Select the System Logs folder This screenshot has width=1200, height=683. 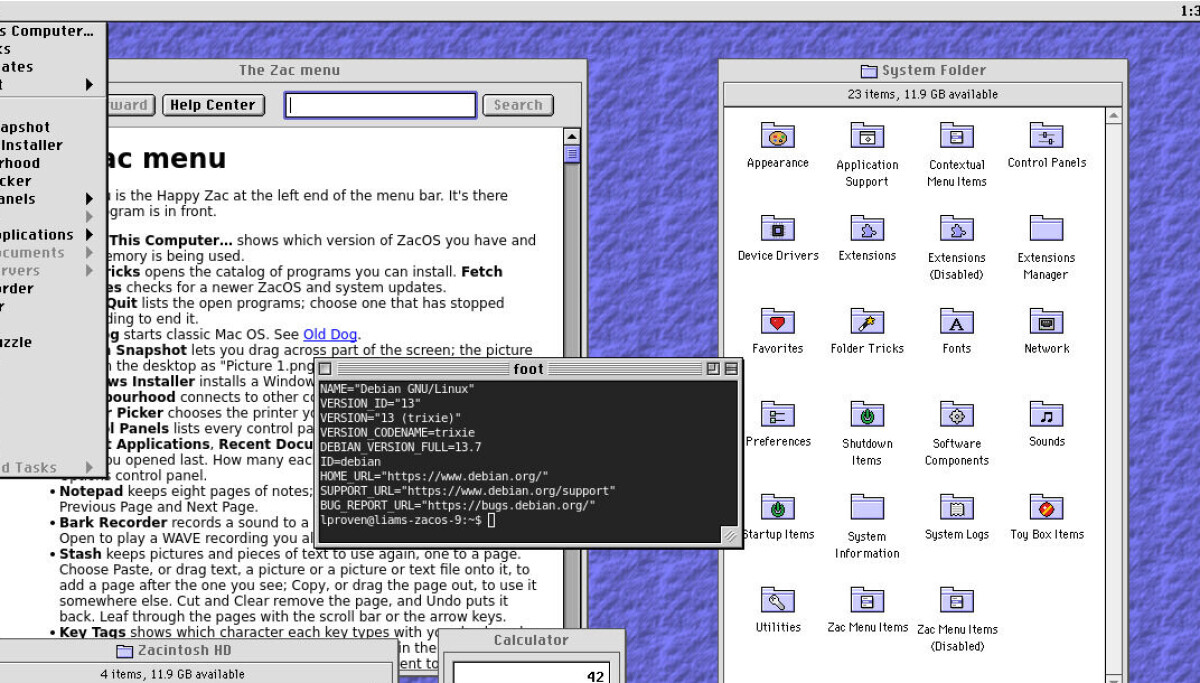[957, 507]
